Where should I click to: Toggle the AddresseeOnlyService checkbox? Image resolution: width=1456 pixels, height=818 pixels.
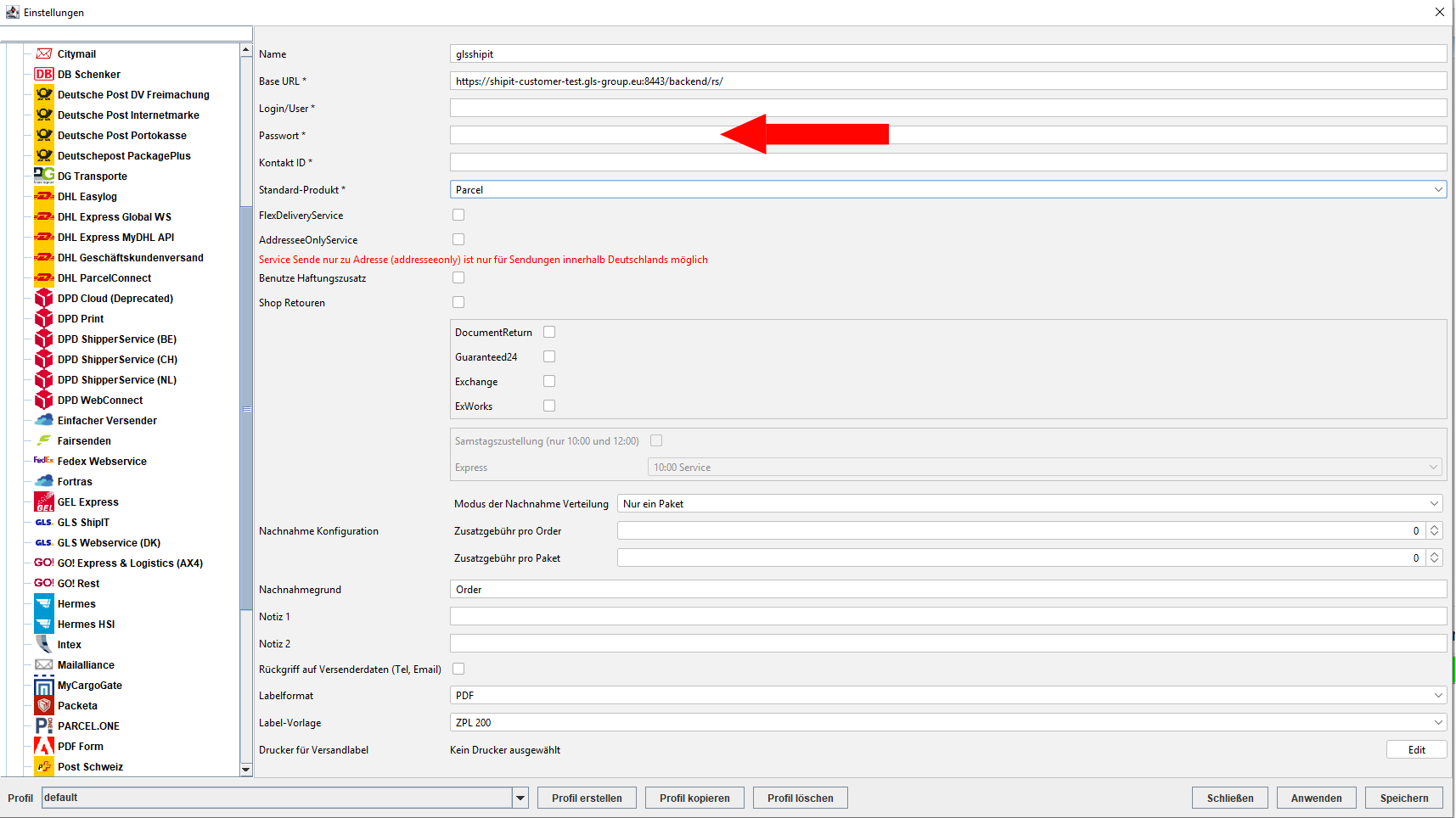pyautogui.click(x=458, y=239)
